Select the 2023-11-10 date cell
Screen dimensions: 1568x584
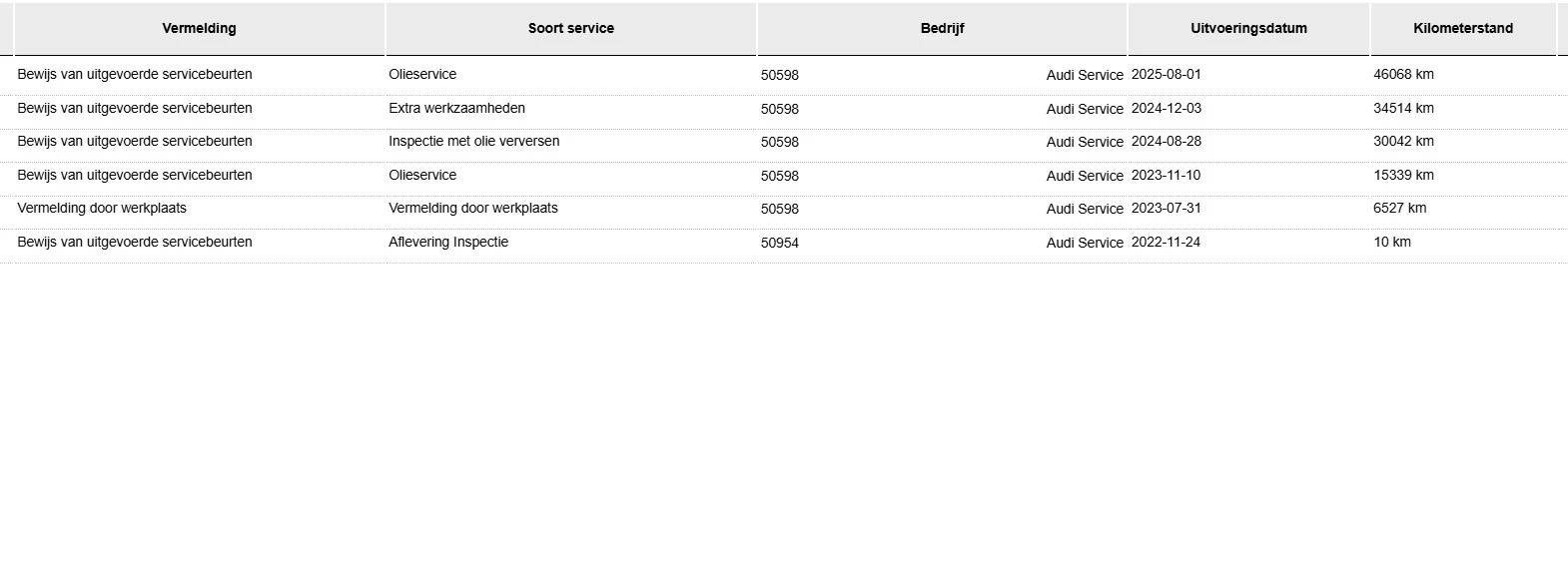pos(1166,176)
